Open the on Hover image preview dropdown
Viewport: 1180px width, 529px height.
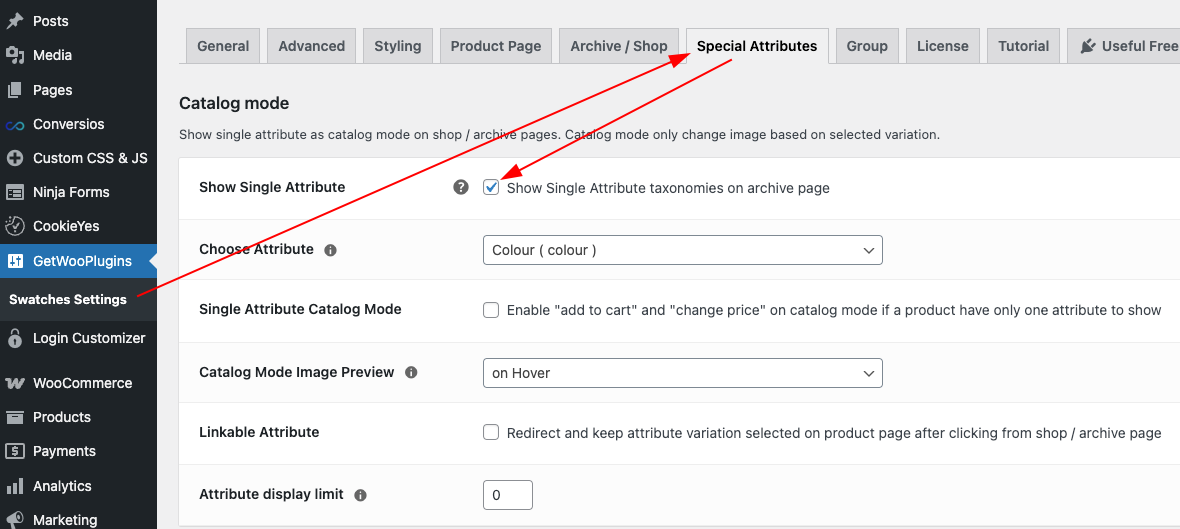pyautogui.click(x=683, y=372)
